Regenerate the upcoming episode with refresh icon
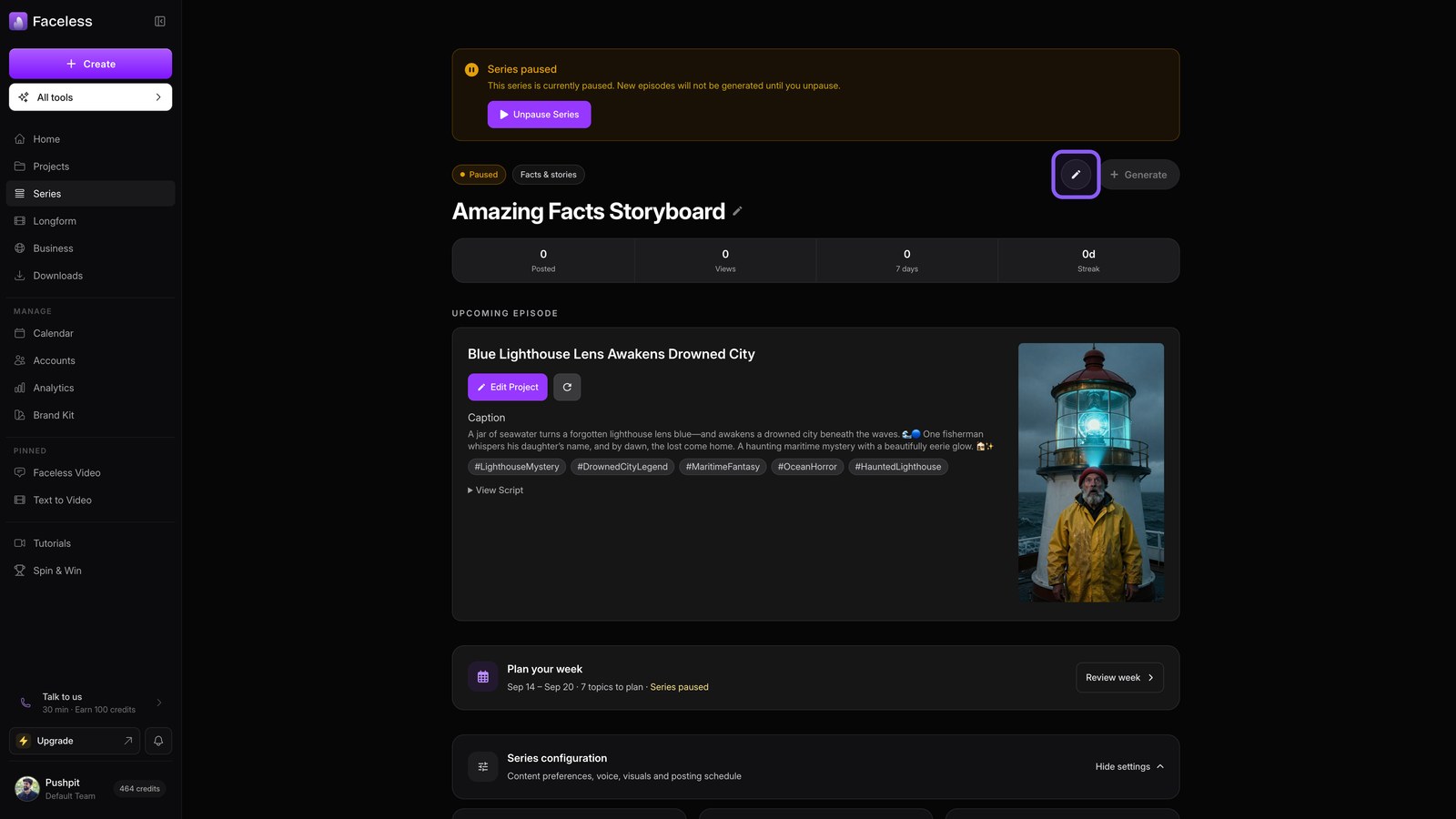The image size is (1456, 819). pyautogui.click(x=567, y=387)
